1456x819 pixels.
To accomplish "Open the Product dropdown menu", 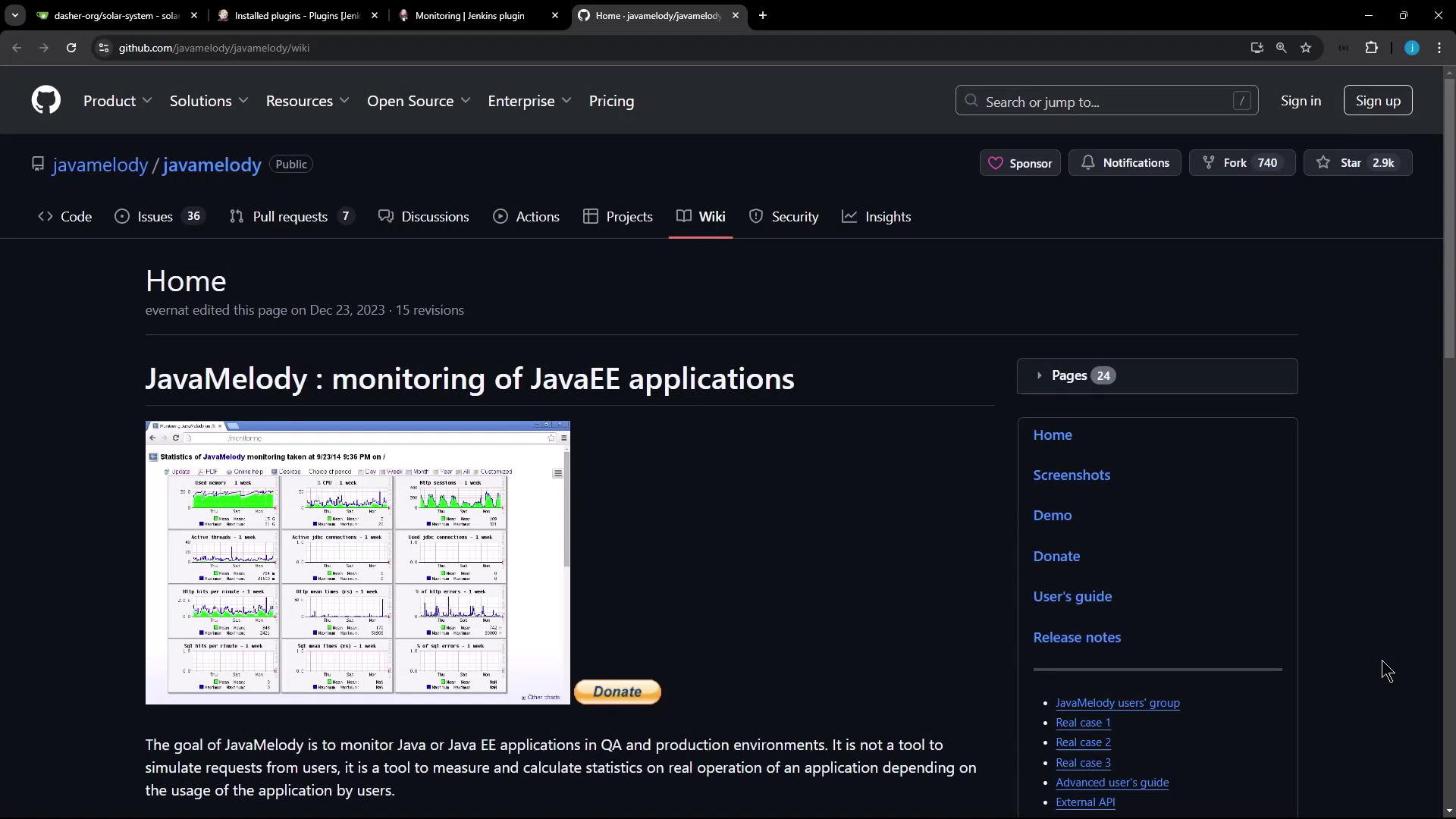I will coord(118,101).
